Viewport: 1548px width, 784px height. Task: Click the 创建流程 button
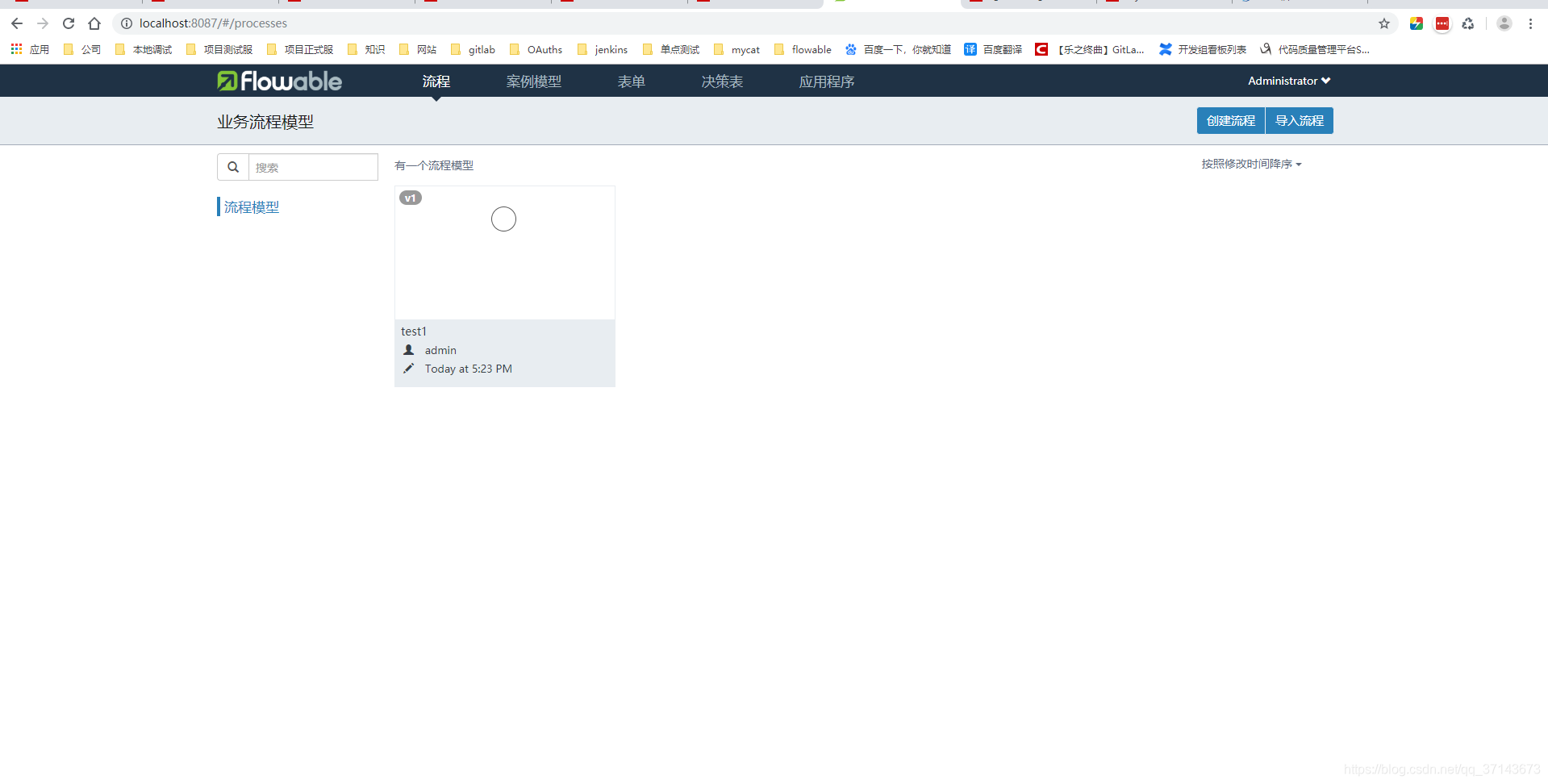tap(1231, 120)
